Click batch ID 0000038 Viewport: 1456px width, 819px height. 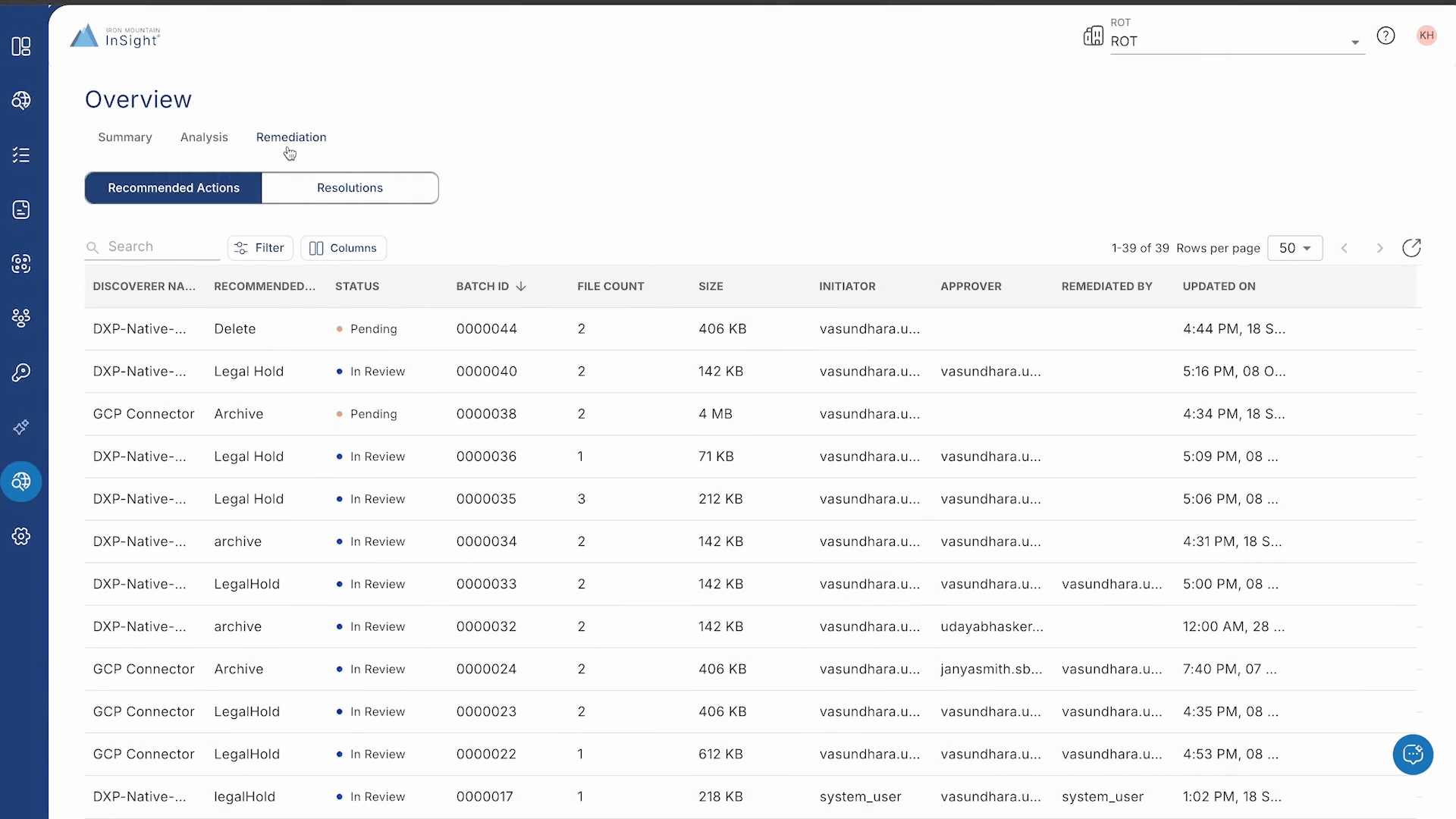[x=486, y=414]
